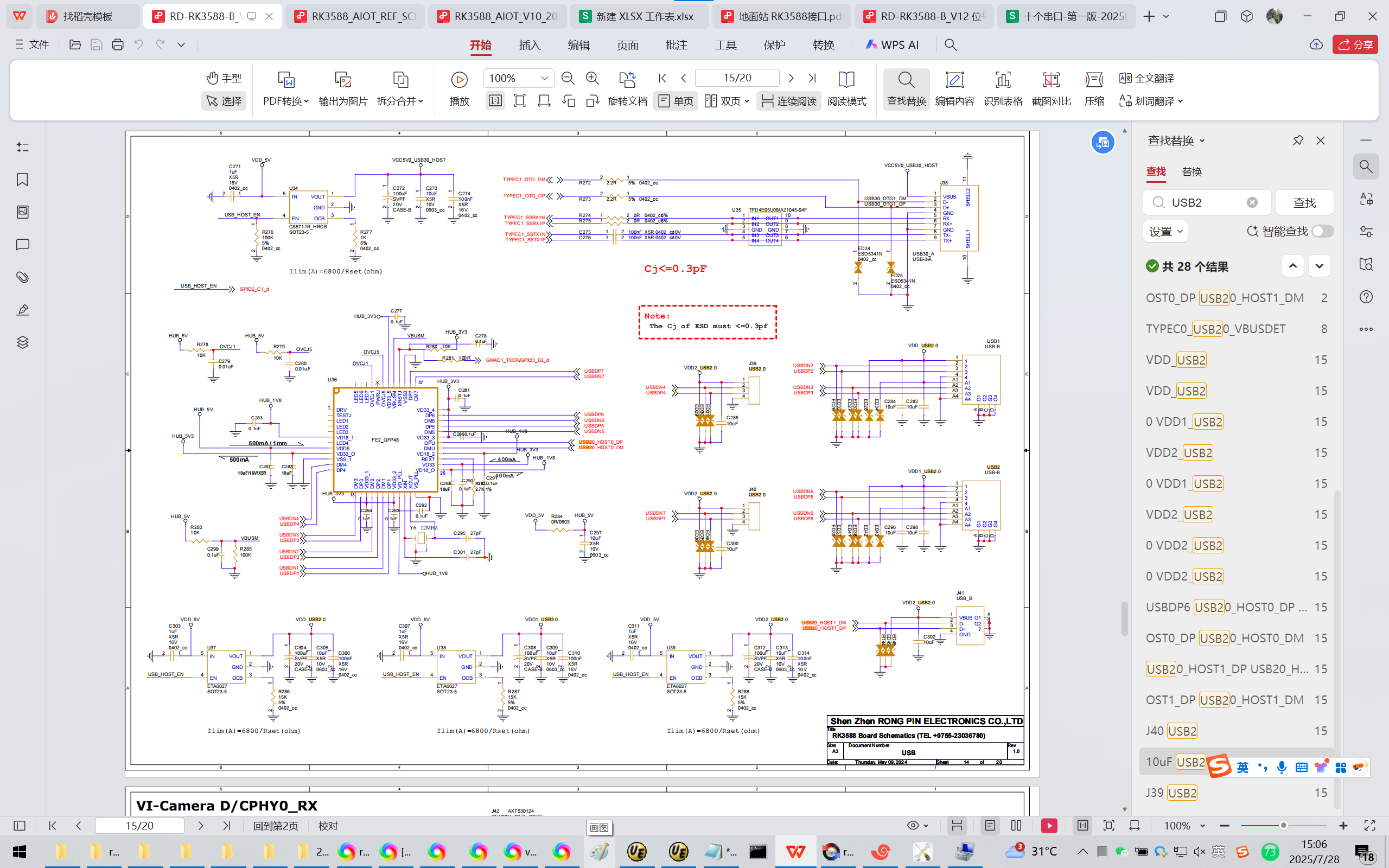Open the Settings dropdown in search panel
This screenshot has height=868, width=1389.
1165,231
